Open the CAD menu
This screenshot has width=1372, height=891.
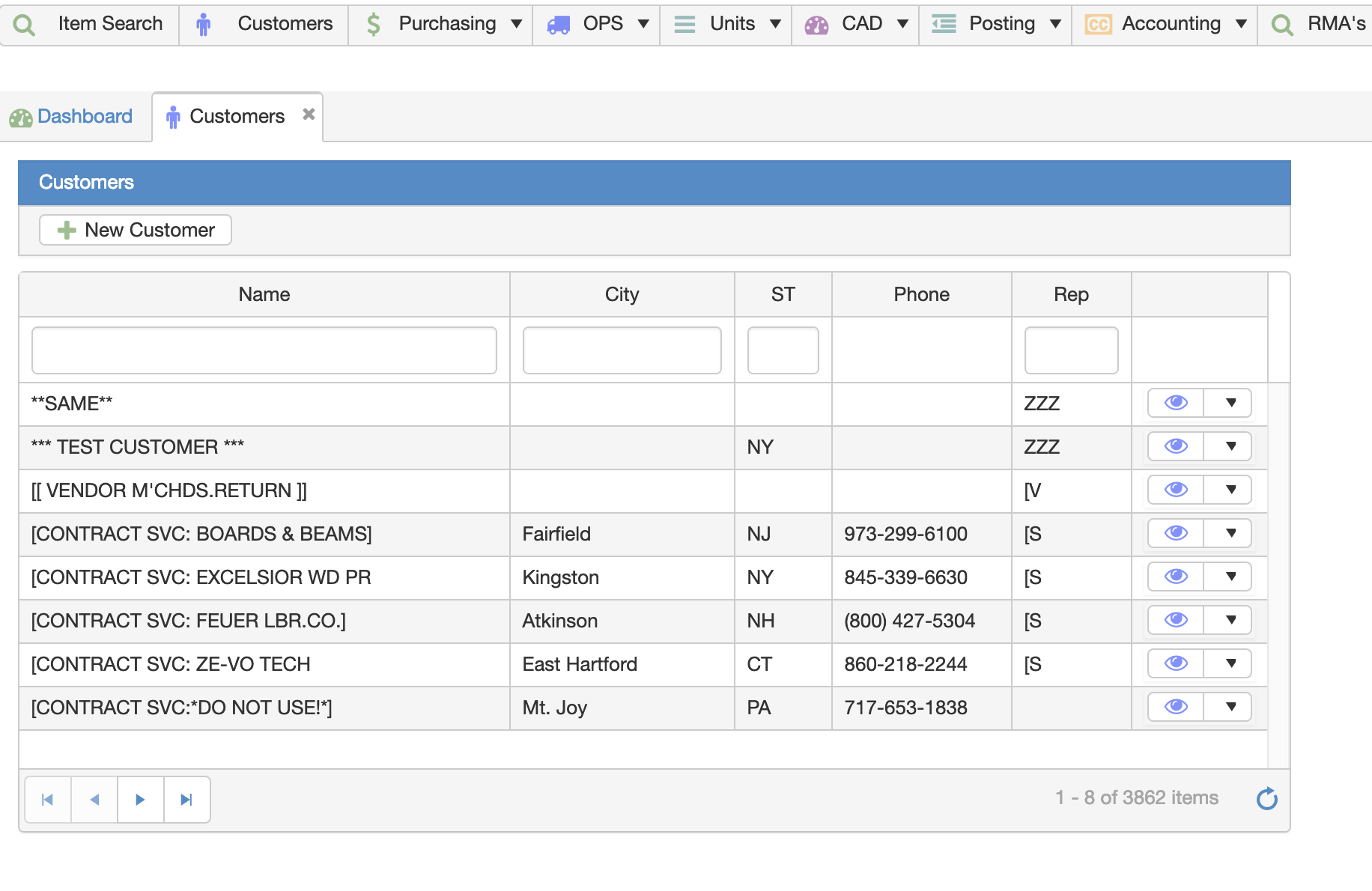tap(855, 24)
